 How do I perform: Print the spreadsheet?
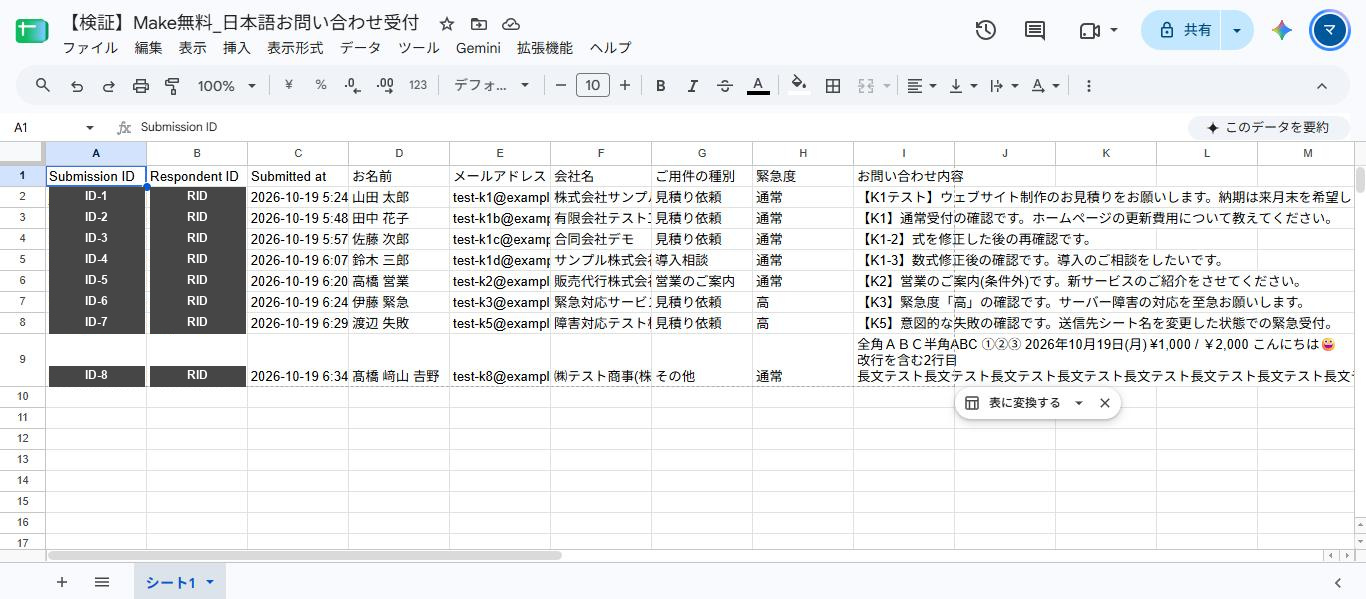click(x=141, y=86)
